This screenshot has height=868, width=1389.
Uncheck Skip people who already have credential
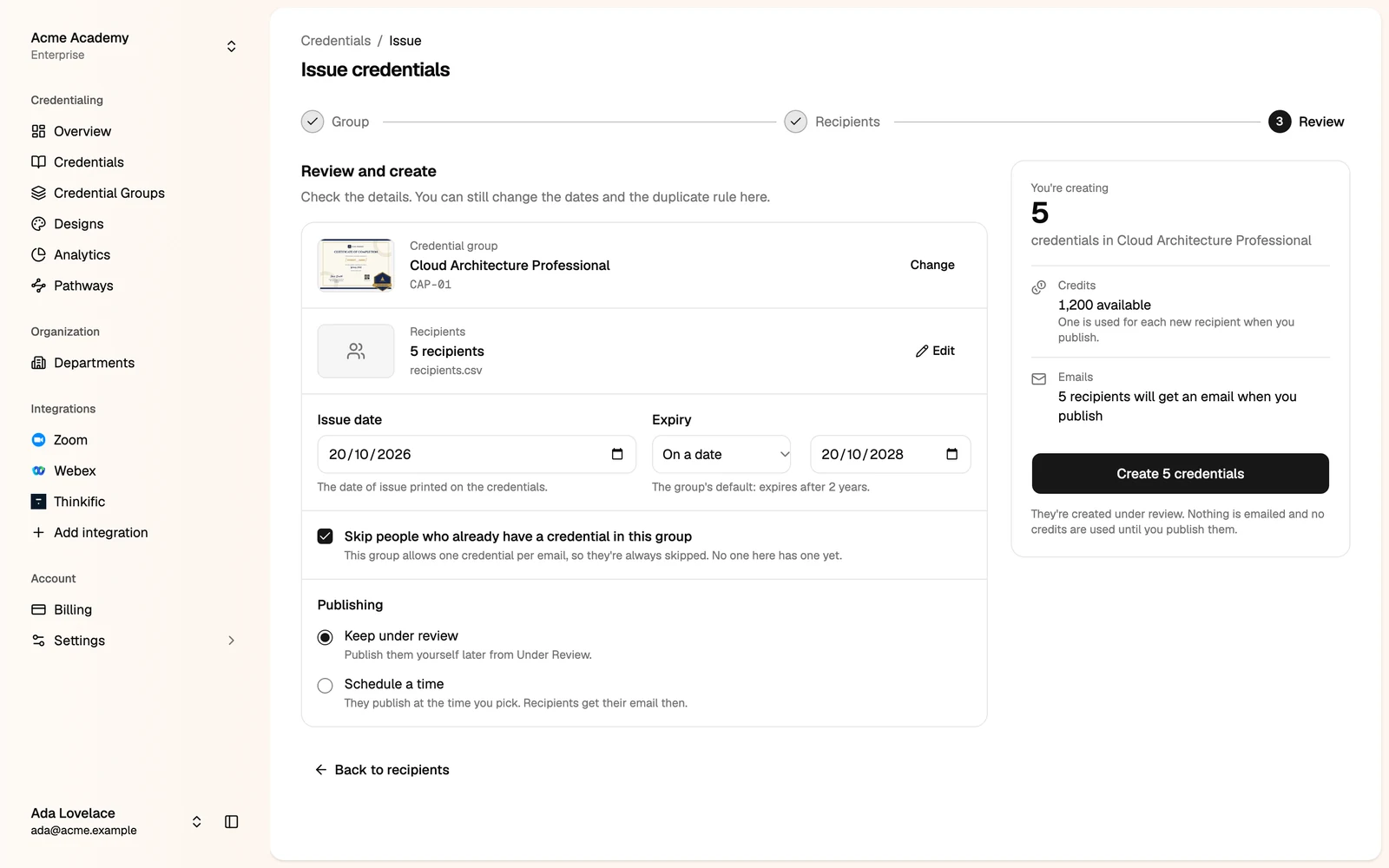click(325, 536)
